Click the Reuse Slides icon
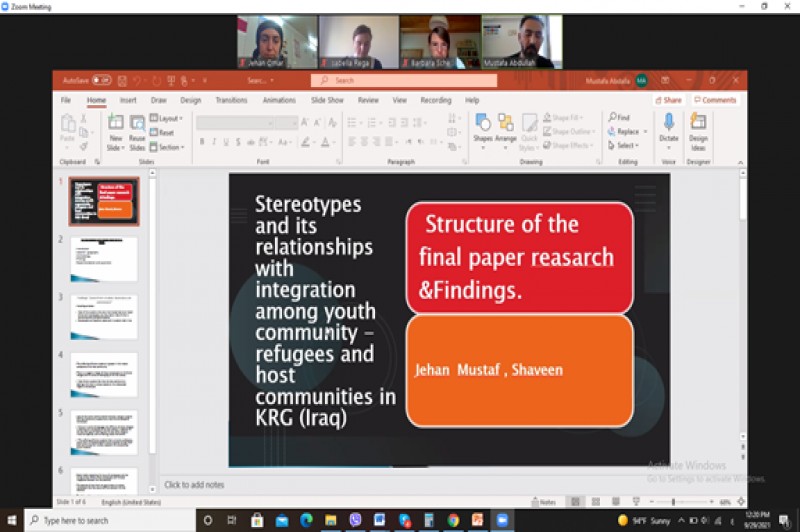This screenshot has height=532, width=800. pos(137,128)
